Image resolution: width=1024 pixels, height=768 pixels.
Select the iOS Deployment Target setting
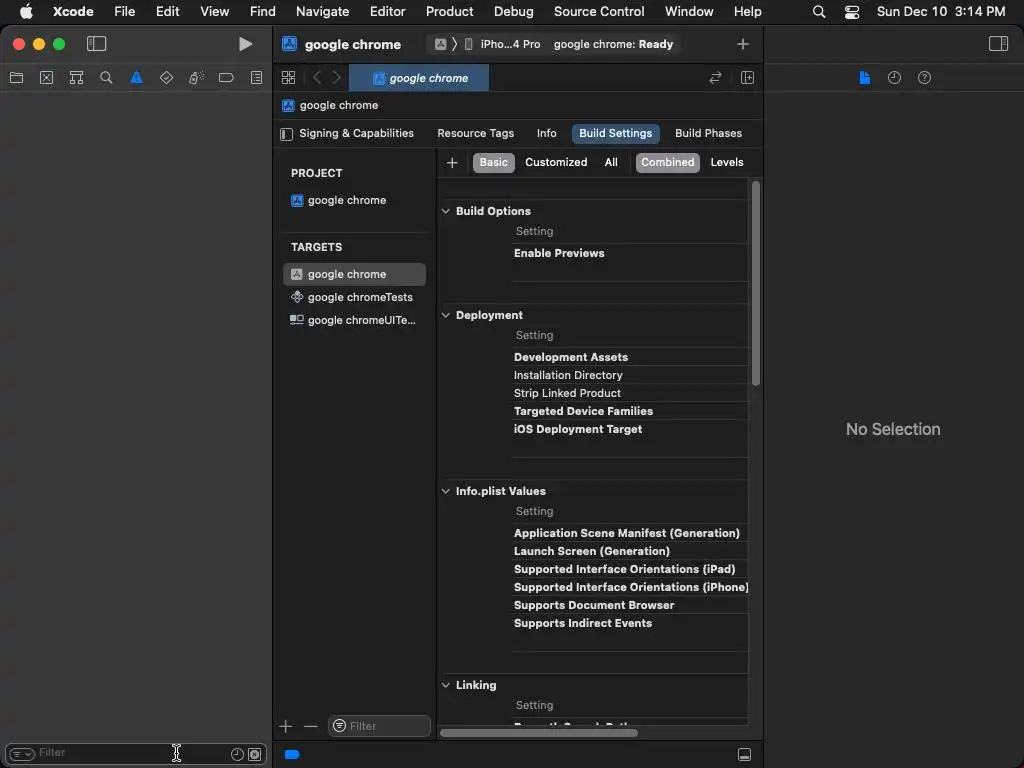578,429
